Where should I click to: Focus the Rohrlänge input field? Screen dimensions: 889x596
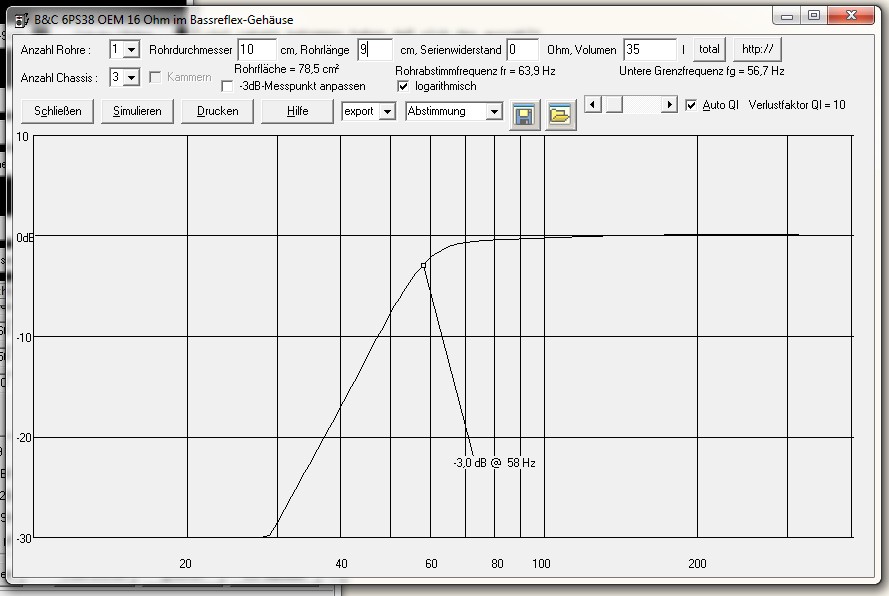point(375,50)
